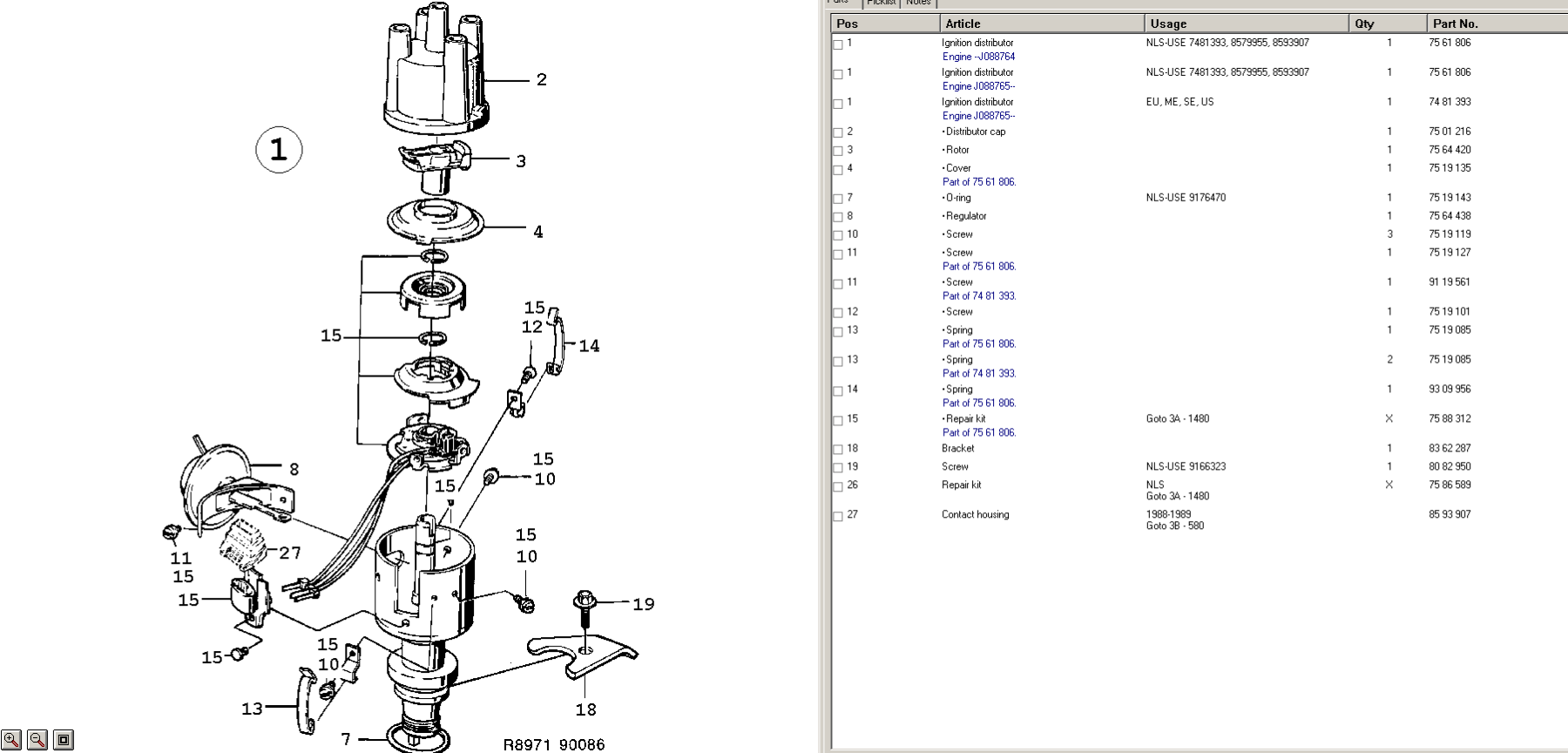
Task: Follow the Goto 3B - 580 reference
Action: click(x=1174, y=526)
